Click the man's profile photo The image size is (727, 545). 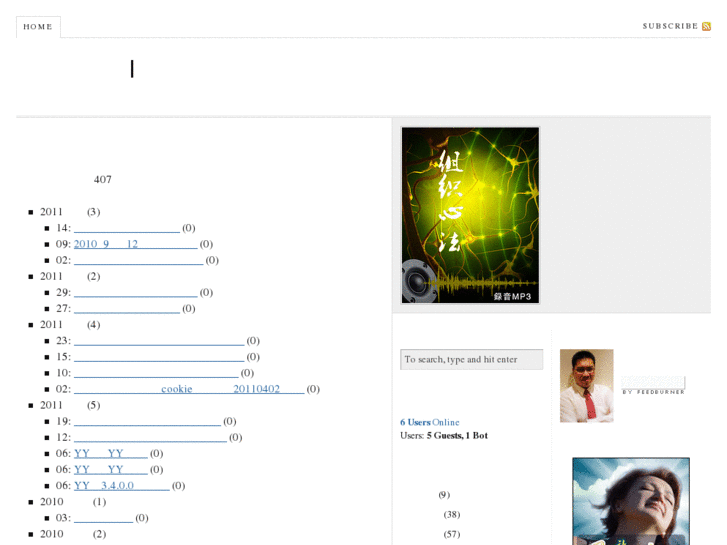587,386
